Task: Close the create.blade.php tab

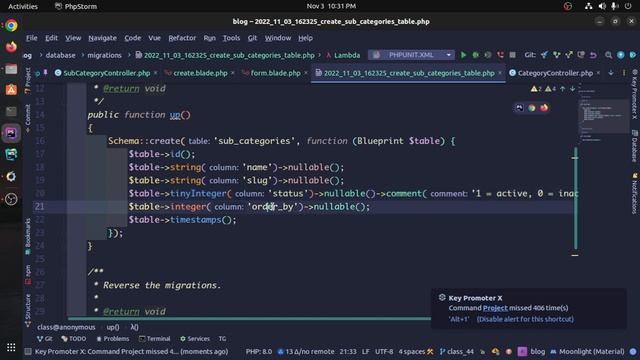Action: point(233,73)
